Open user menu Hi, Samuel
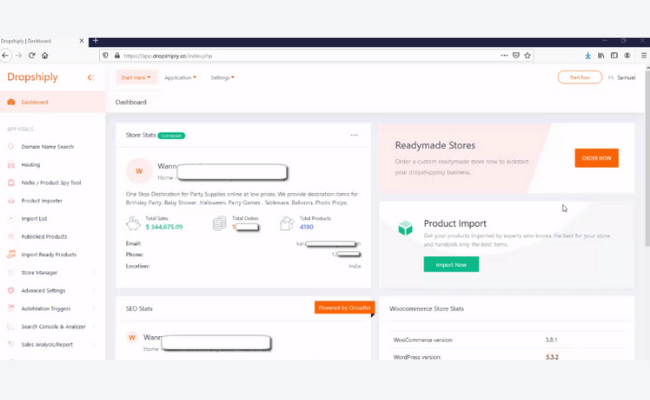The height and width of the screenshot is (400, 650). pyautogui.click(x=621, y=78)
